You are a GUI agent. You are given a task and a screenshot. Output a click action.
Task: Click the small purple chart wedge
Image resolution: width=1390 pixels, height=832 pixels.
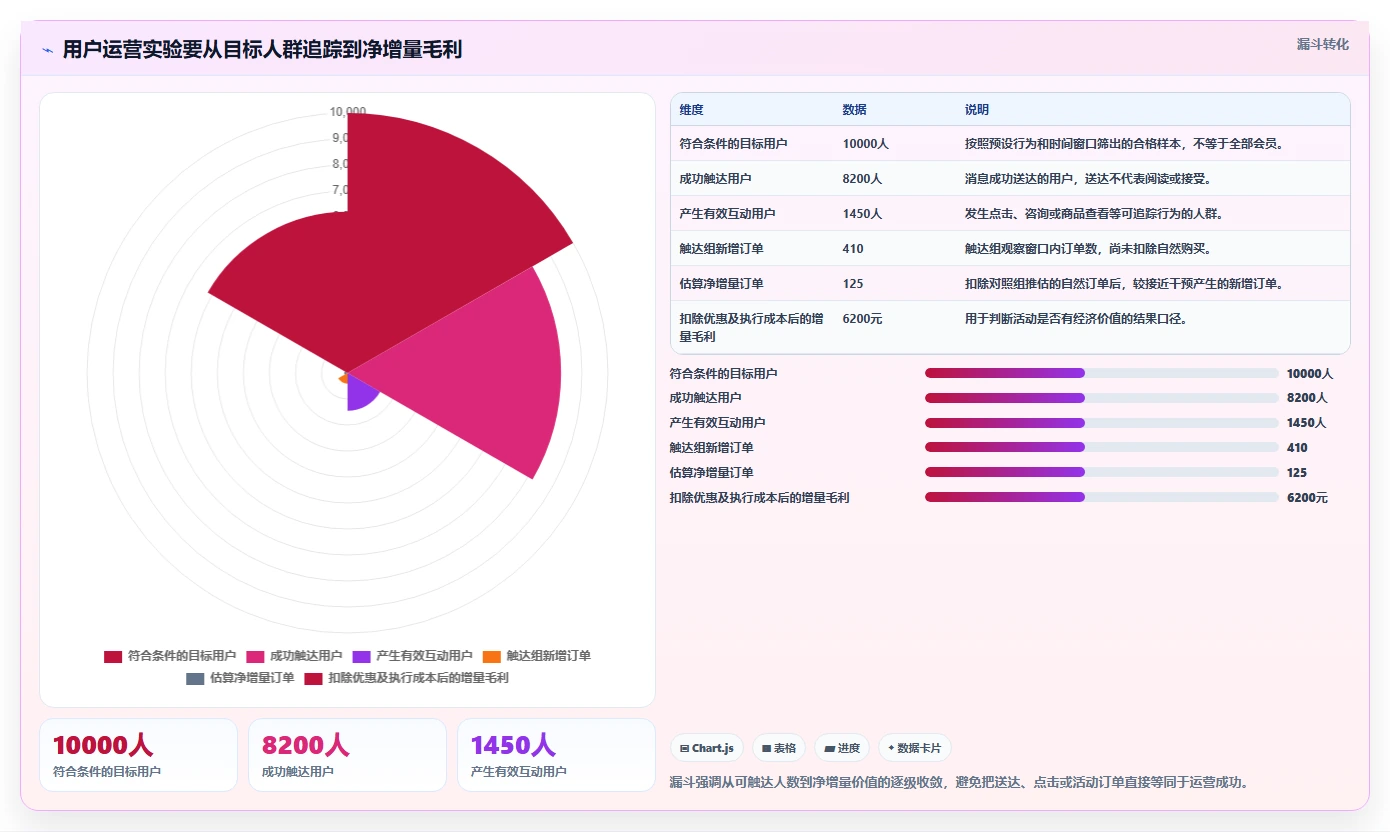pos(358,392)
